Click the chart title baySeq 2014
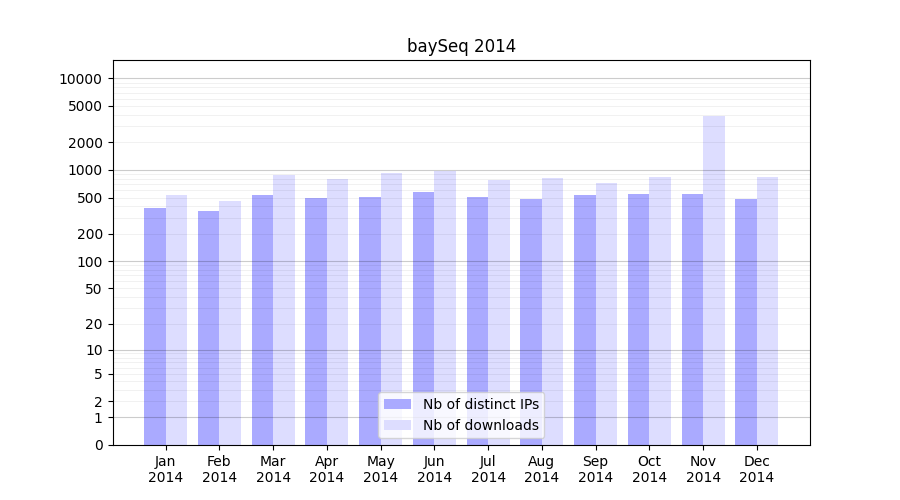This screenshot has height=500, width=900. click(x=461, y=46)
